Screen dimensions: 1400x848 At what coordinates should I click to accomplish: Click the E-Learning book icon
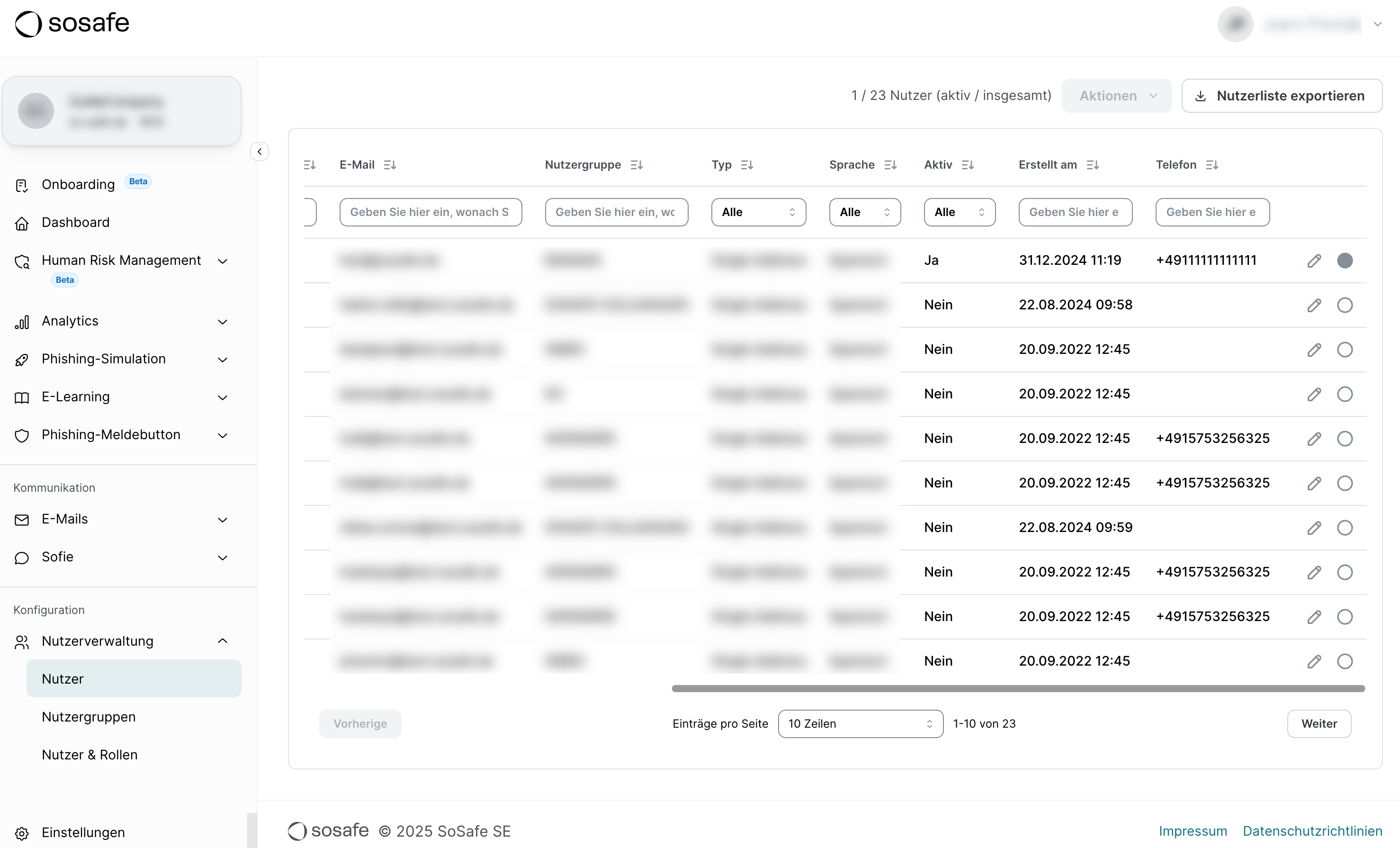click(22, 397)
